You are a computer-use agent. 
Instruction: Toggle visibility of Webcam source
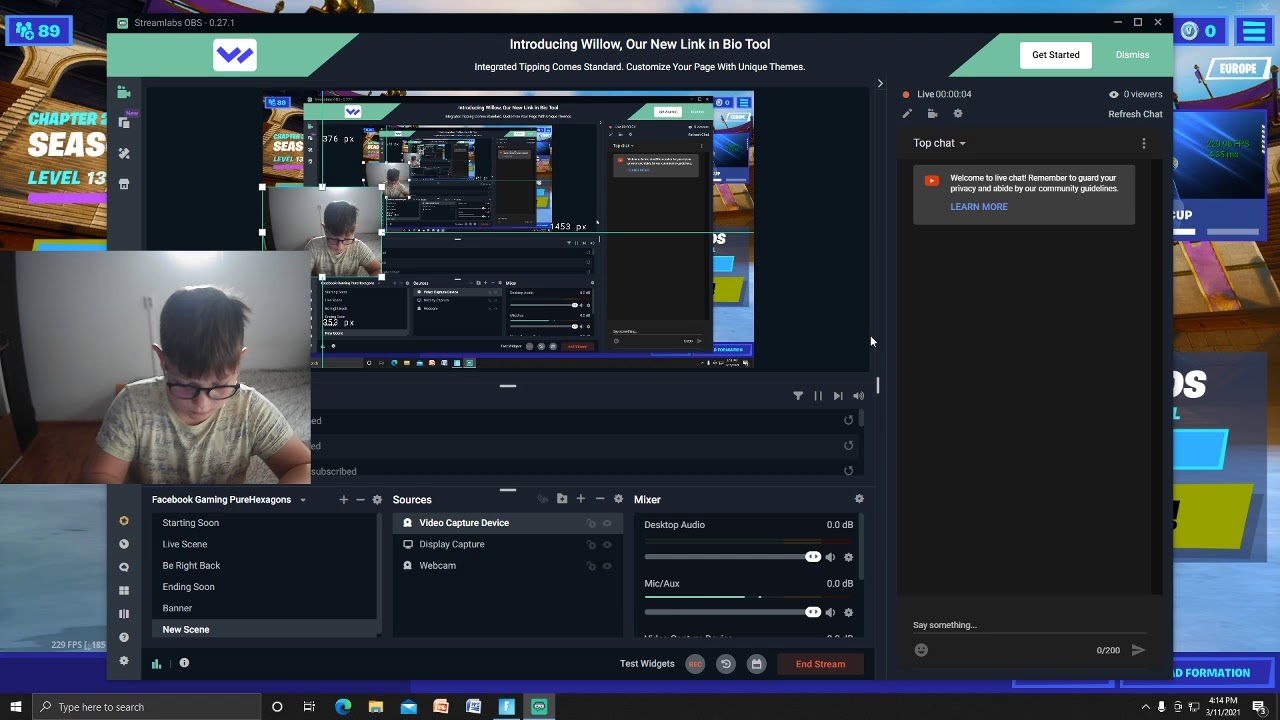coord(607,566)
